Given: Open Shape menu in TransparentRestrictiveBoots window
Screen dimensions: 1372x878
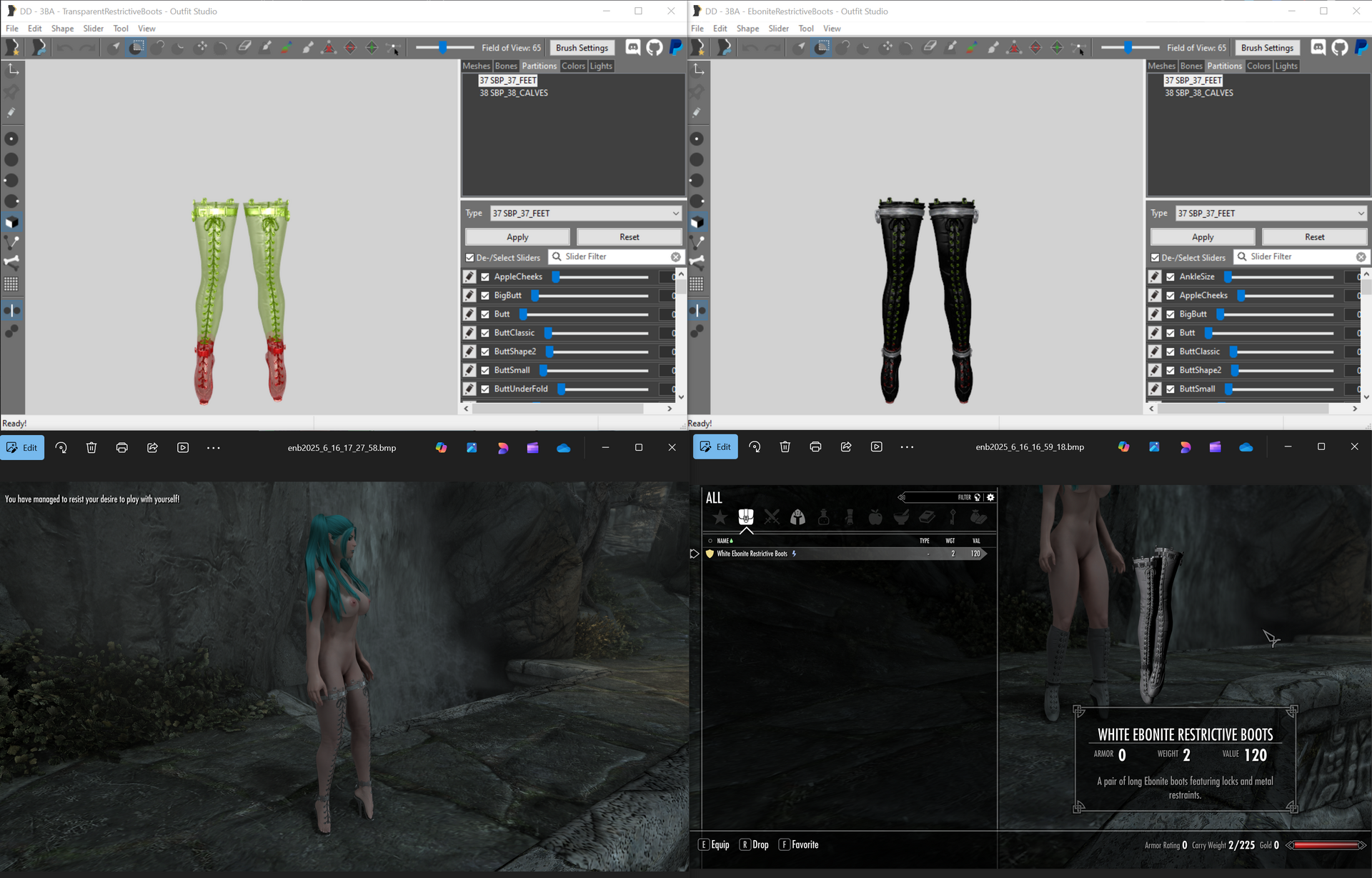Looking at the screenshot, I should point(62,29).
